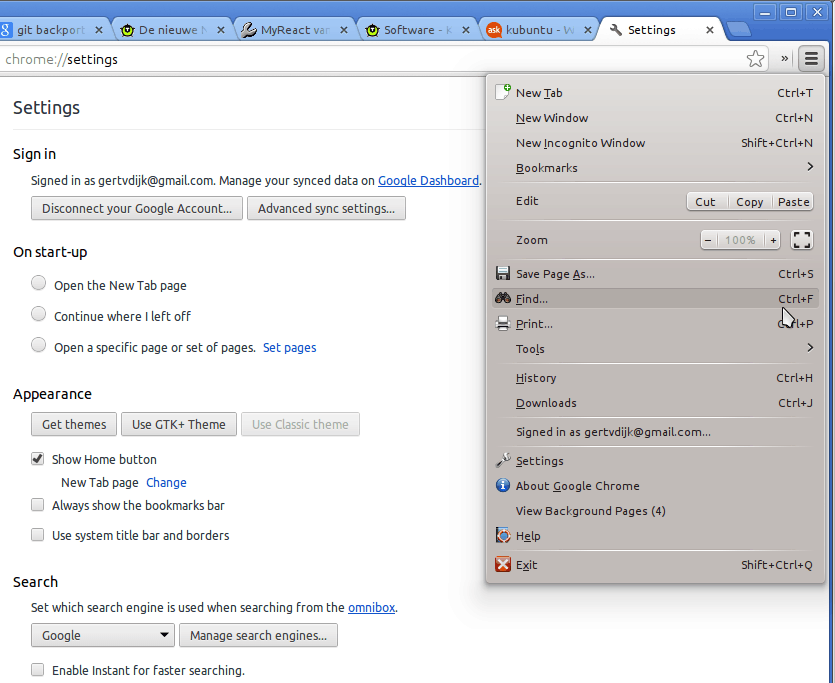835x683 pixels.
Task: Open the Google search engine dropdown
Action: click(x=103, y=635)
